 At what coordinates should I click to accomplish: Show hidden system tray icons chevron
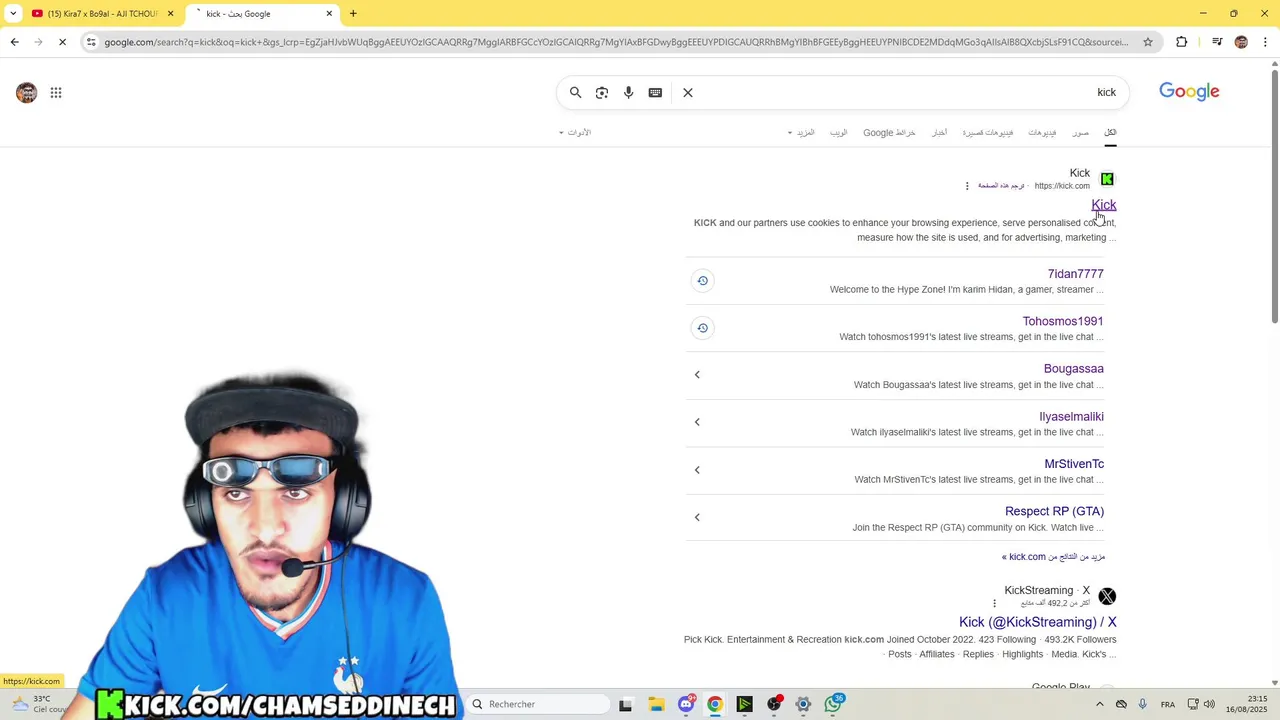click(1100, 704)
